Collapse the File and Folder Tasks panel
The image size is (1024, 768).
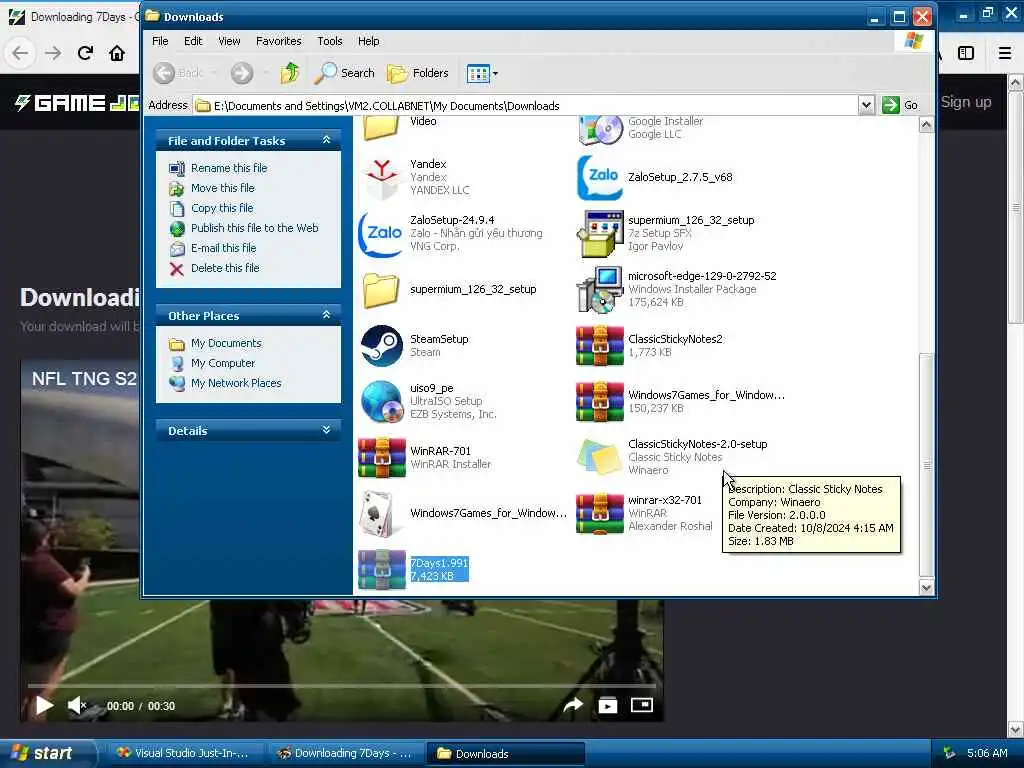coord(327,140)
